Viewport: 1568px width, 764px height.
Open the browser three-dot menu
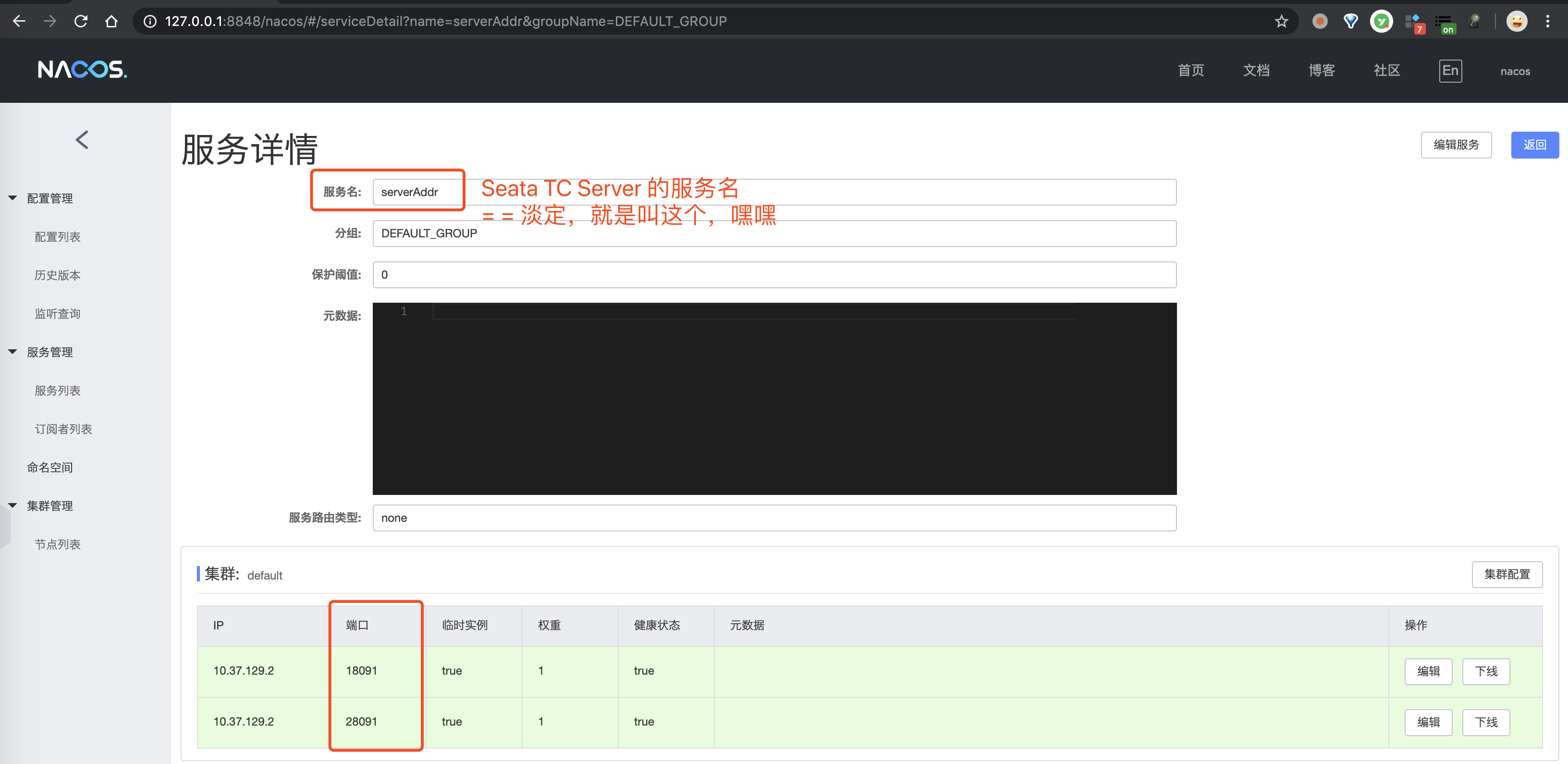point(1547,21)
